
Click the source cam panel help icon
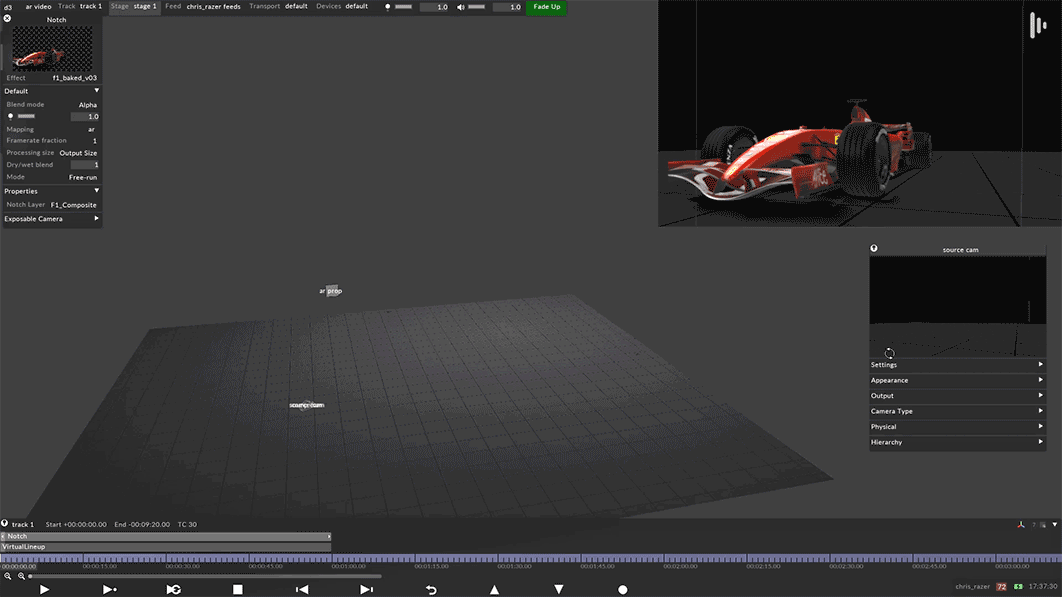[x=874, y=249]
